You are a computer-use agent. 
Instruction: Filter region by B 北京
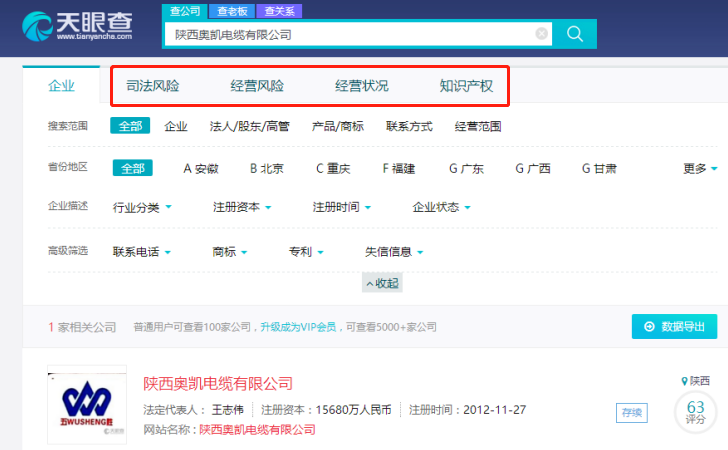(266, 169)
